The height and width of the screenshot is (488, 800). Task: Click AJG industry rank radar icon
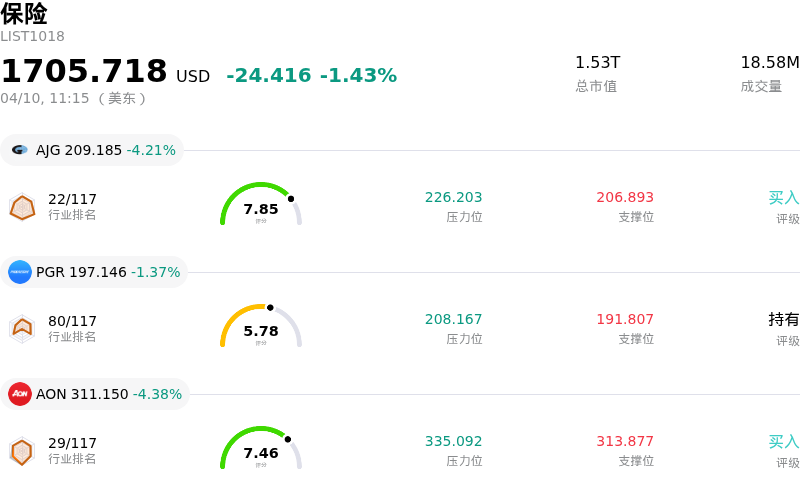[x=22, y=206]
